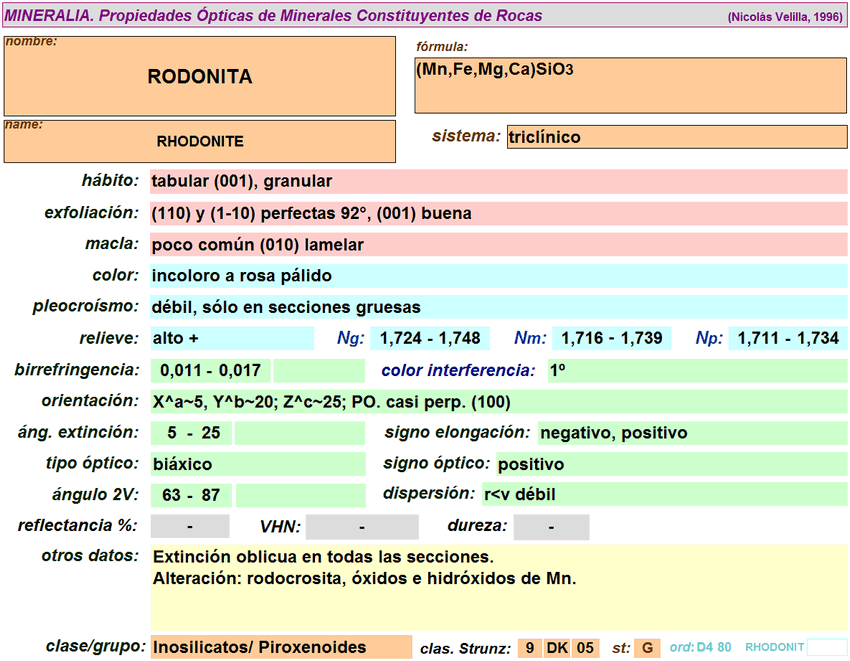Click the hábito field with tabular text

pyautogui.click(x=498, y=182)
